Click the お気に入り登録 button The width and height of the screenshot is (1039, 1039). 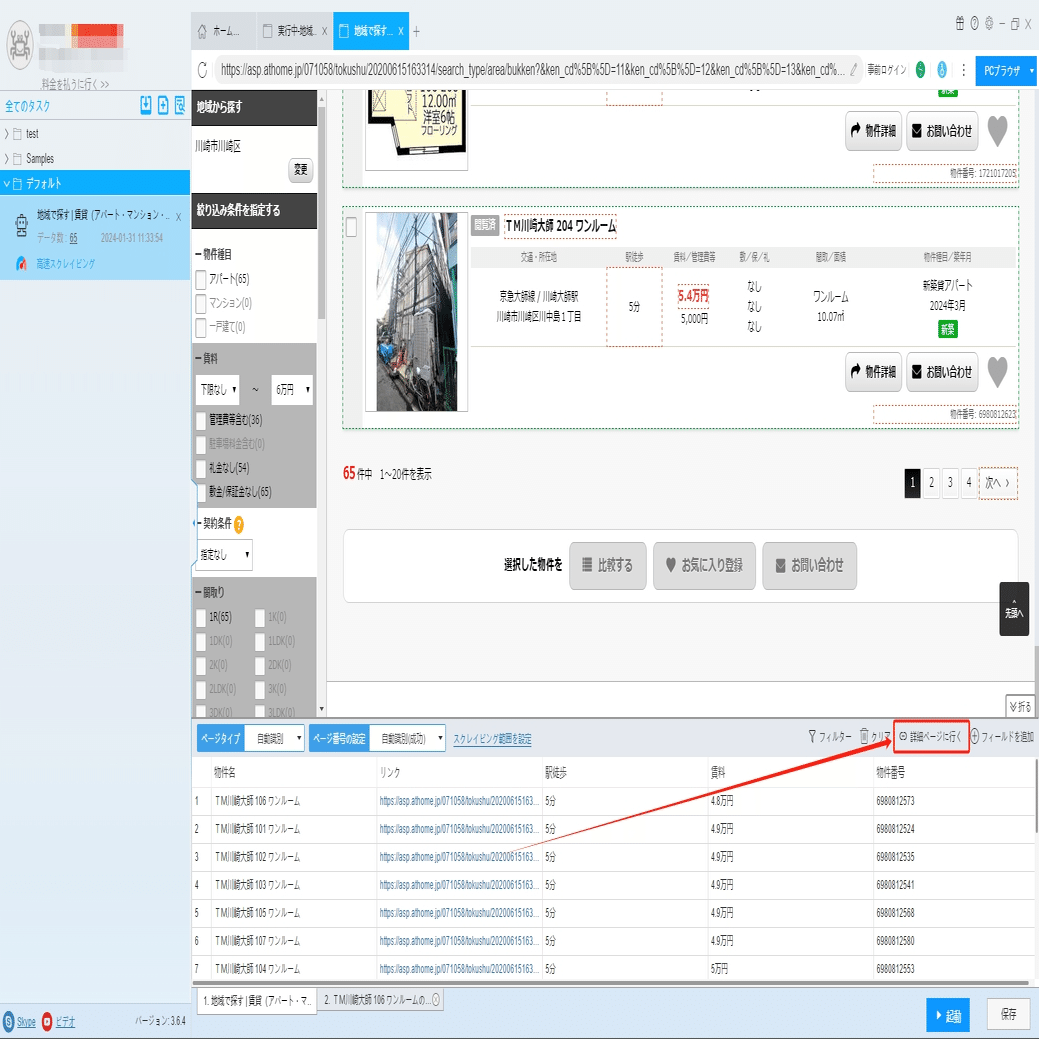(x=704, y=565)
